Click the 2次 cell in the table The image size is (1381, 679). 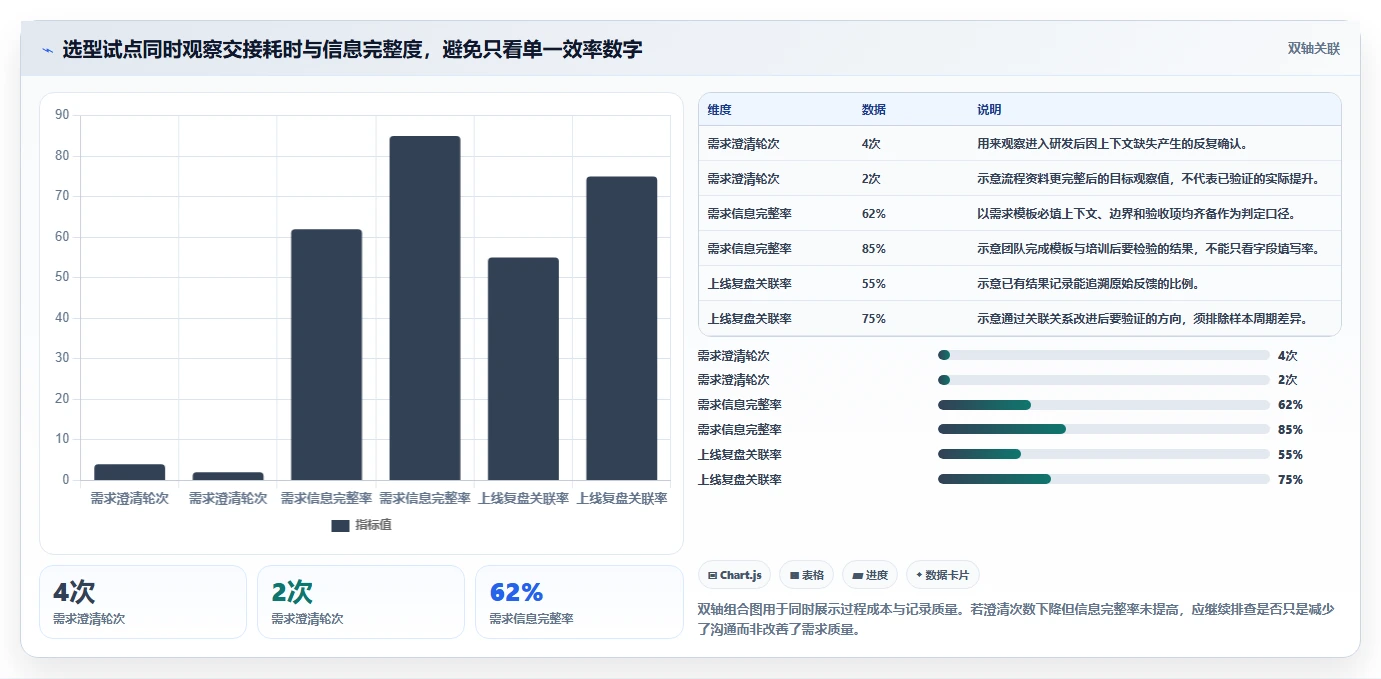tap(871, 179)
